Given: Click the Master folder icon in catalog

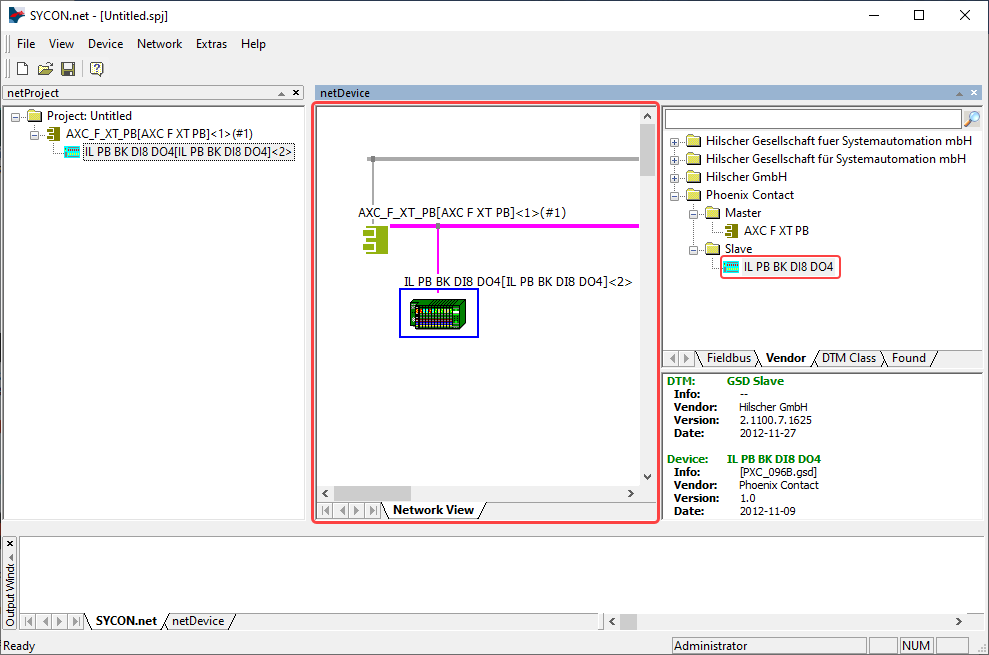Looking at the screenshot, I should click(713, 213).
